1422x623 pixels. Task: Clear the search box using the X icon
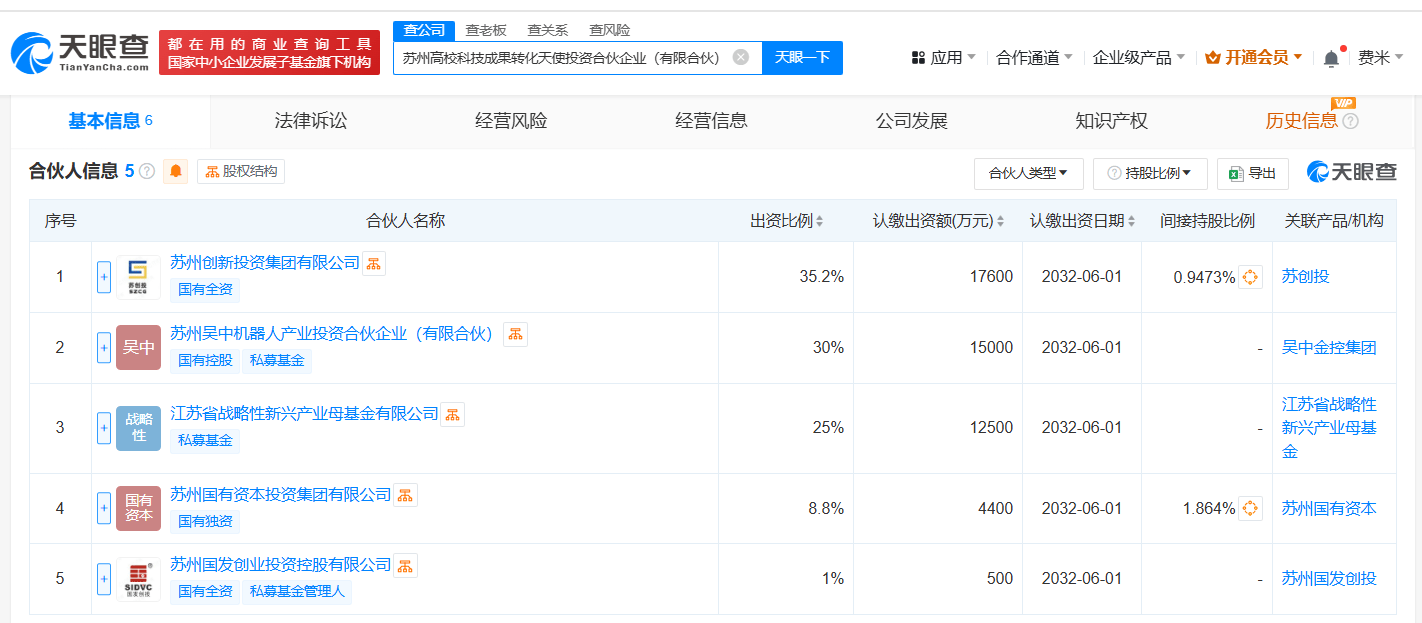(740, 57)
